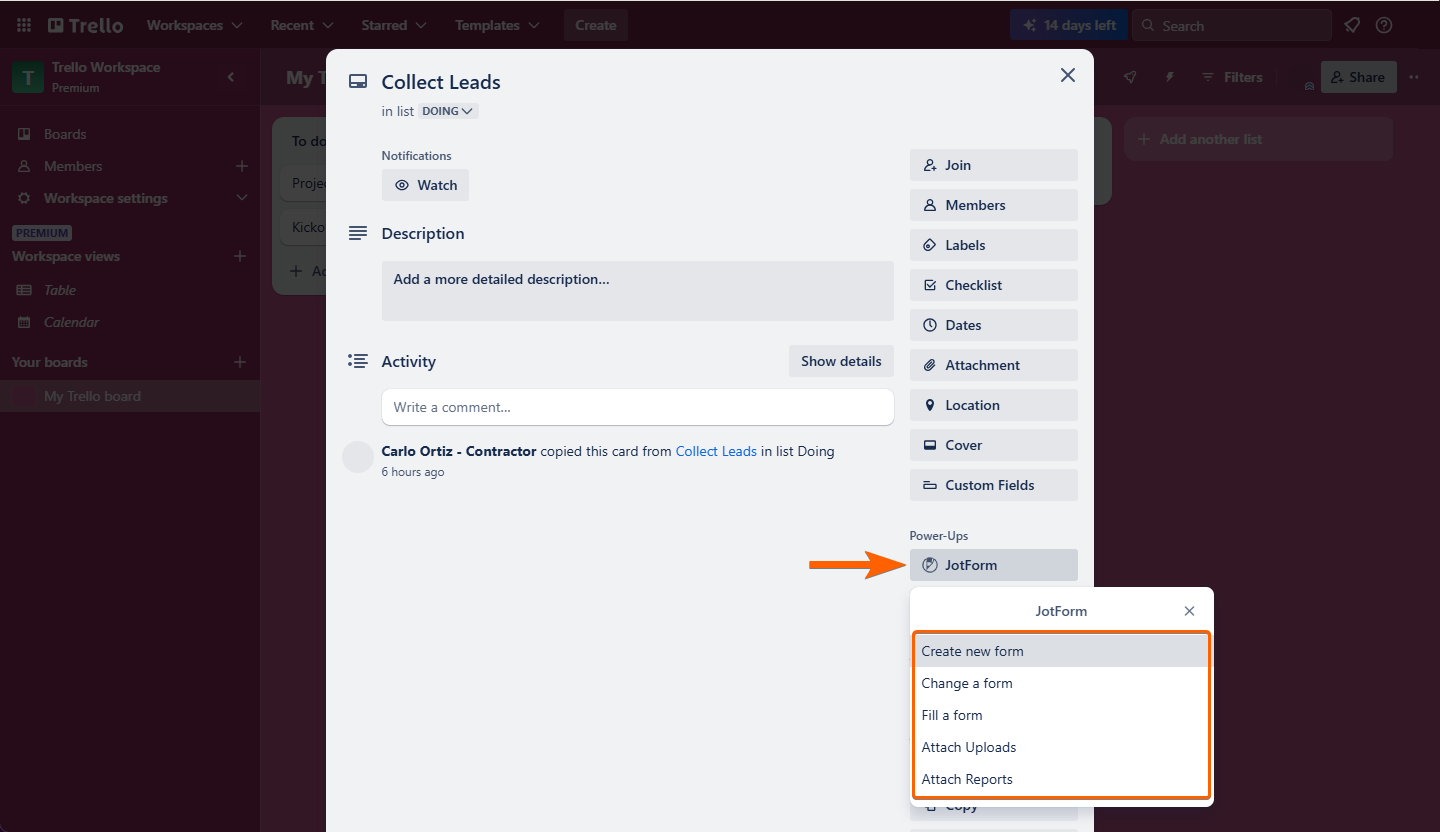Expand the Workspace settings section
1440x832 pixels.
(241, 198)
